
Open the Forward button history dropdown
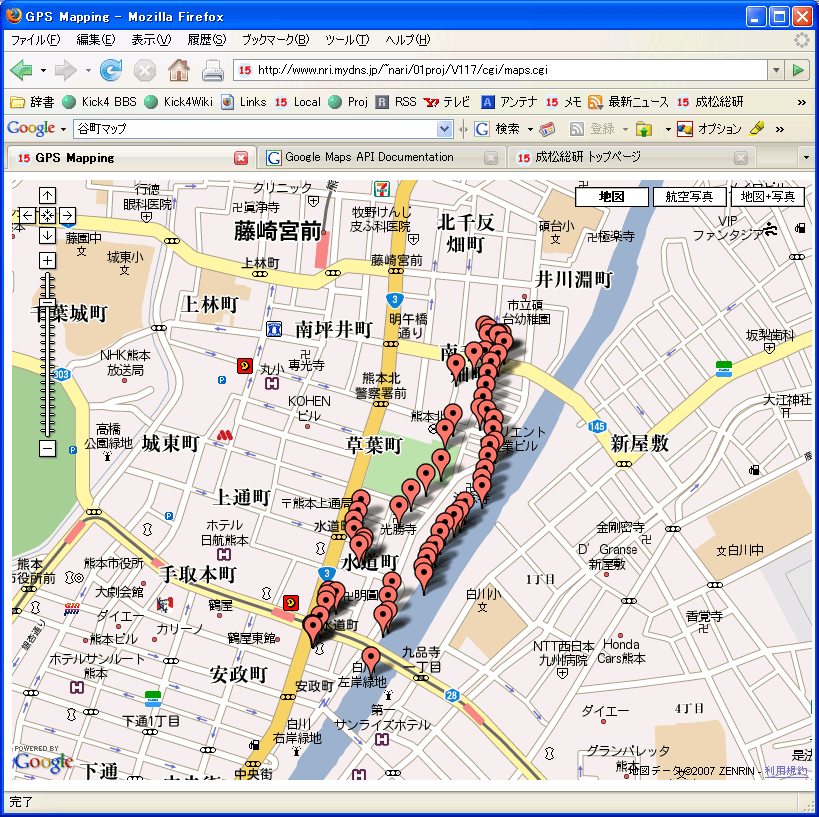88,71
